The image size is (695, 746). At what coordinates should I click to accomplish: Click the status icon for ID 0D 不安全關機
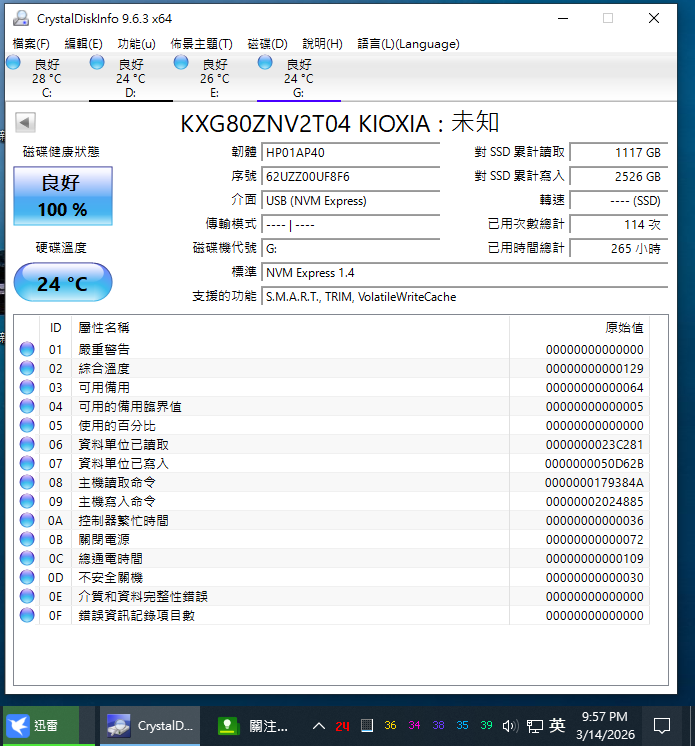tap(27, 577)
